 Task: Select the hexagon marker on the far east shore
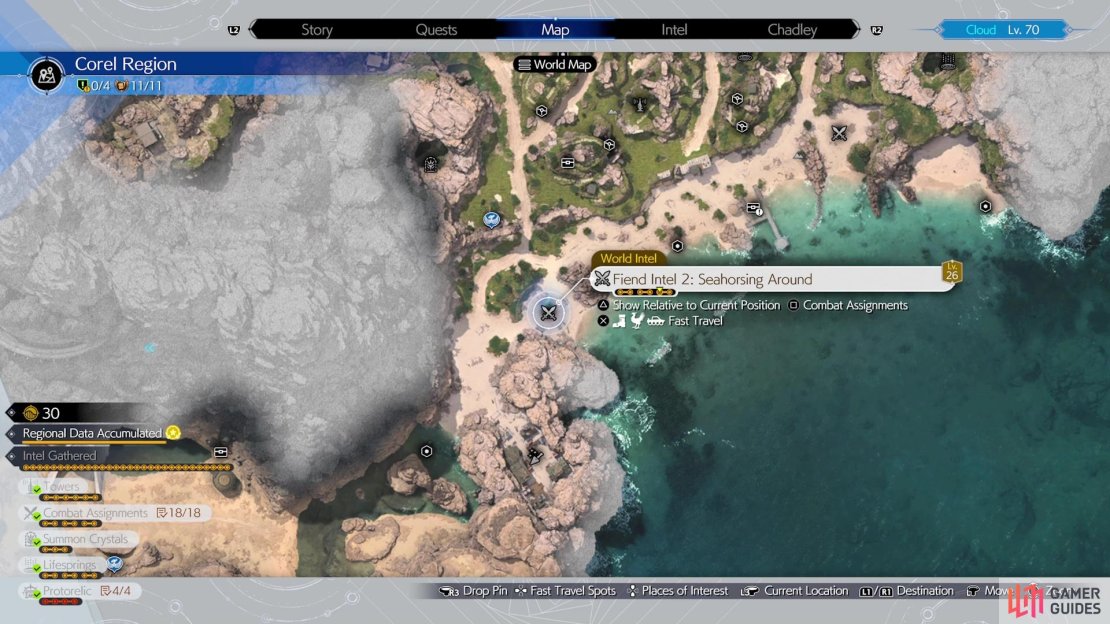(985, 207)
